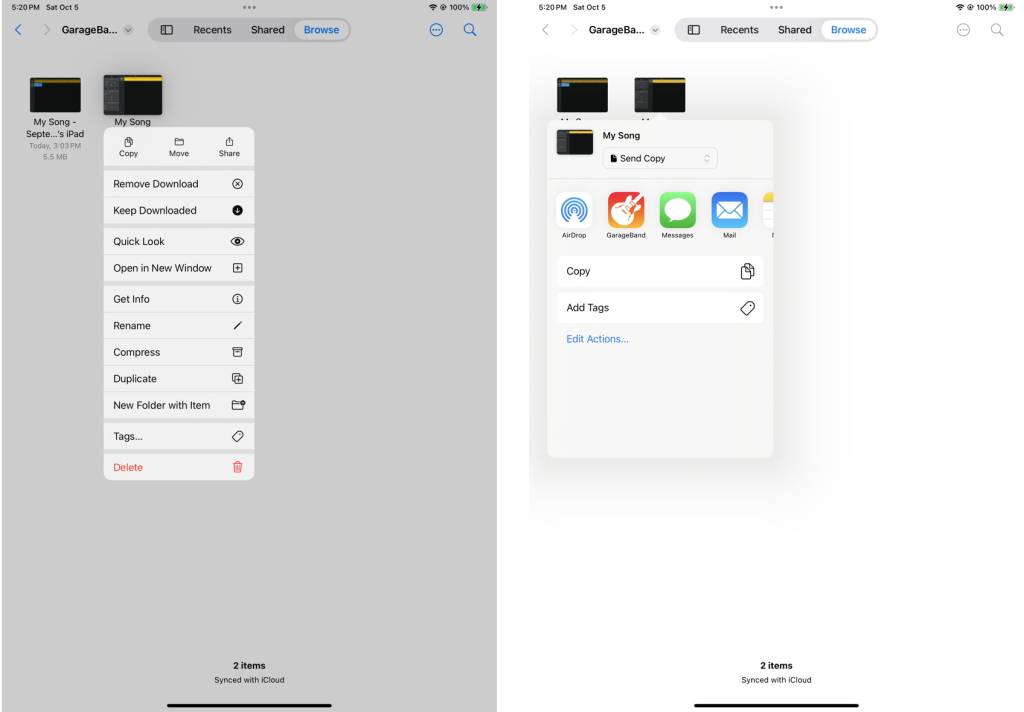Choose Quick Look for My Song
This screenshot has height=712, width=1024.
(x=178, y=240)
